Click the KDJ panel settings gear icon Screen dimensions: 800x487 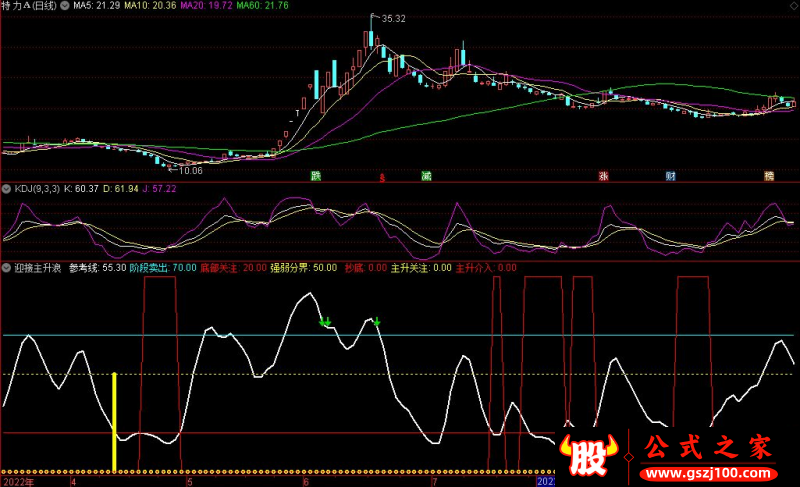pyautogui.click(x=6, y=188)
